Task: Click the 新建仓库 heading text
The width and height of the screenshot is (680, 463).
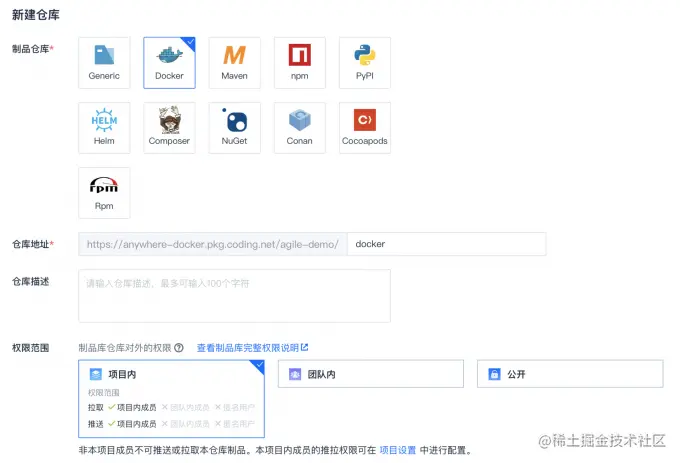Action: click(x=36, y=15)
